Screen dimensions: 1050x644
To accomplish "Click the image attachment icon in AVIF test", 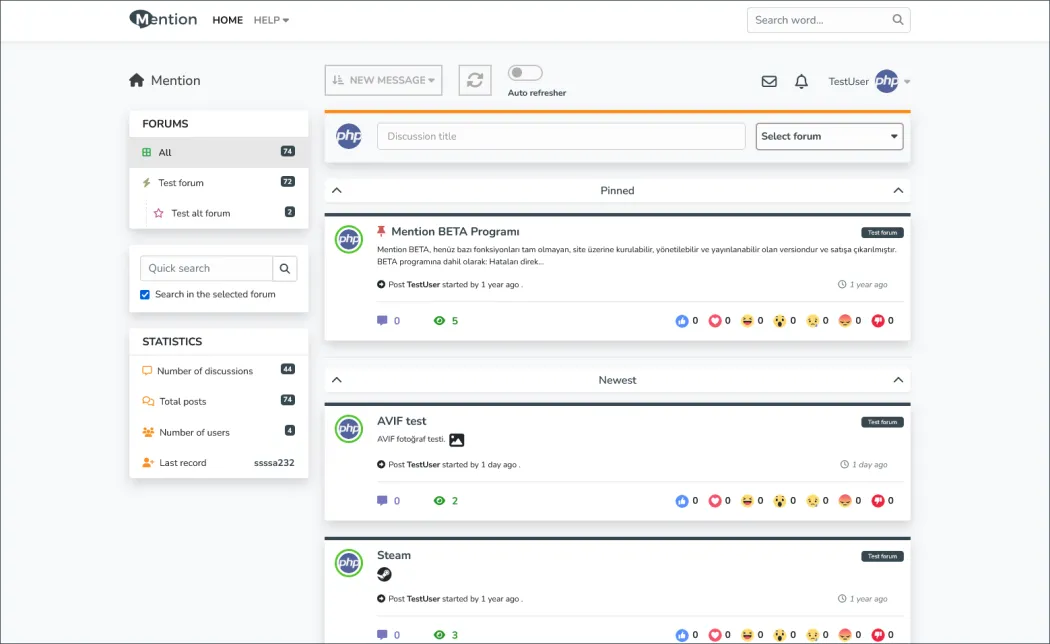I will tap(457, 440).
